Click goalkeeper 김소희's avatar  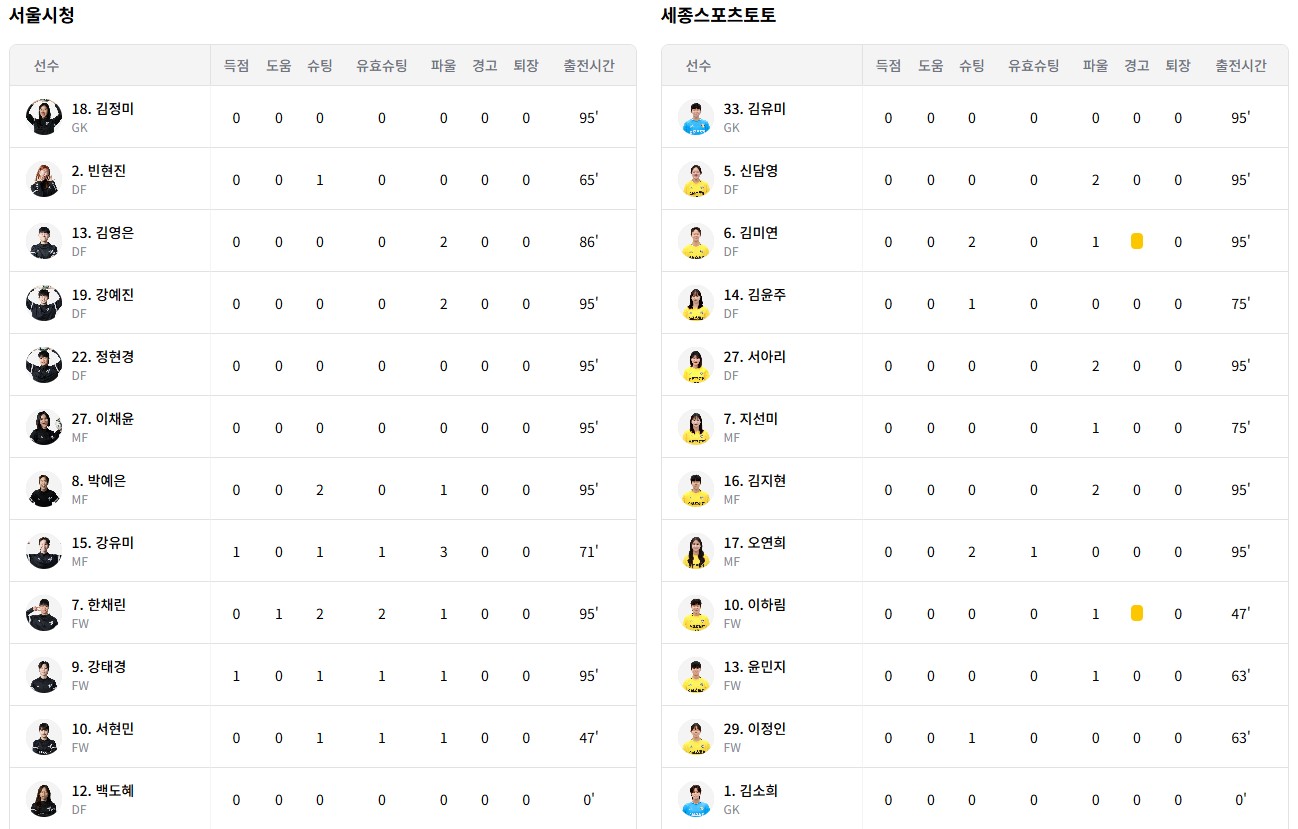click(696, 799)
